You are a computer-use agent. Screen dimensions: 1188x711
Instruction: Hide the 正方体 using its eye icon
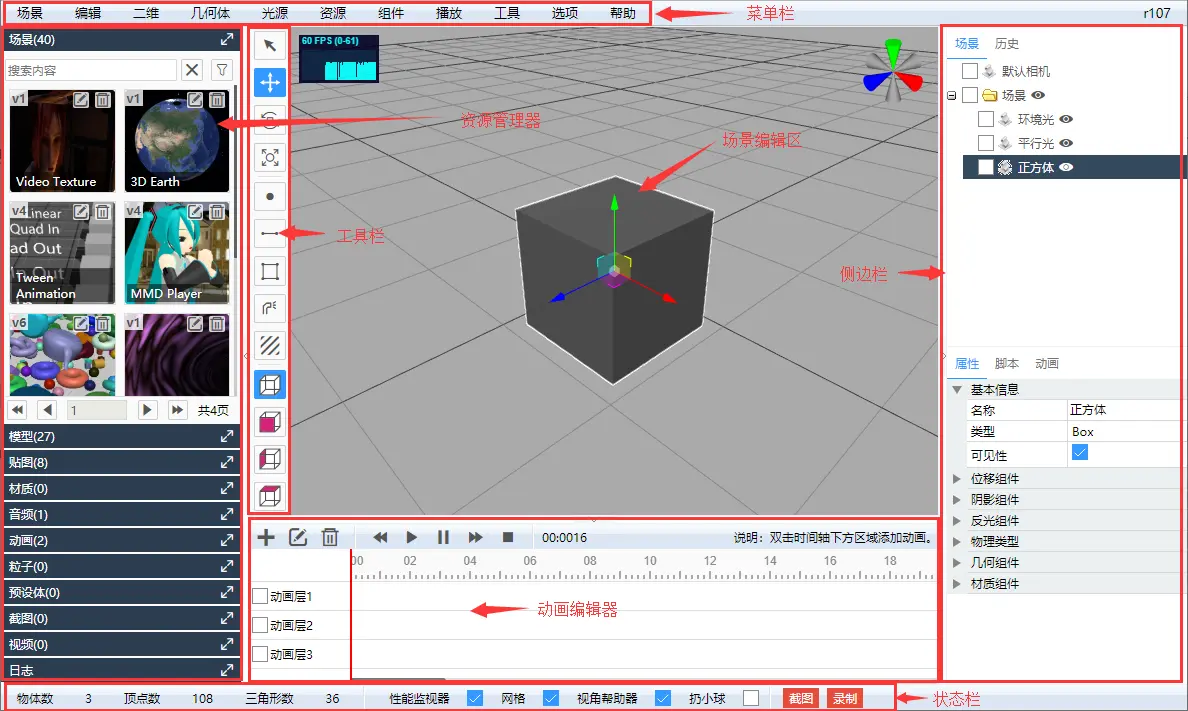point(1066,167)
